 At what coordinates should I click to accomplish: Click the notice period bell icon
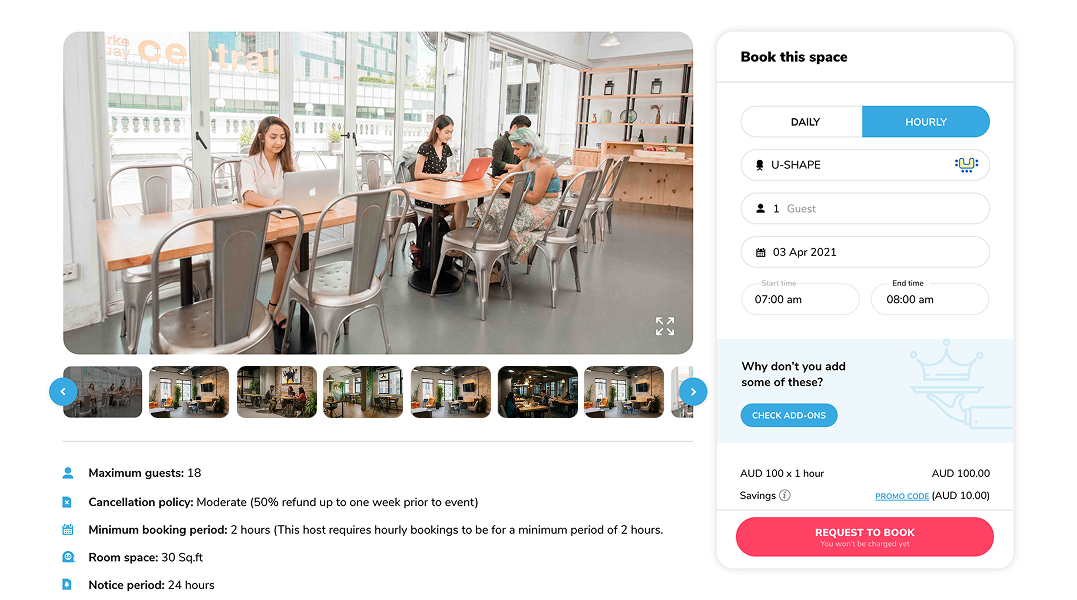click(67, 585)
